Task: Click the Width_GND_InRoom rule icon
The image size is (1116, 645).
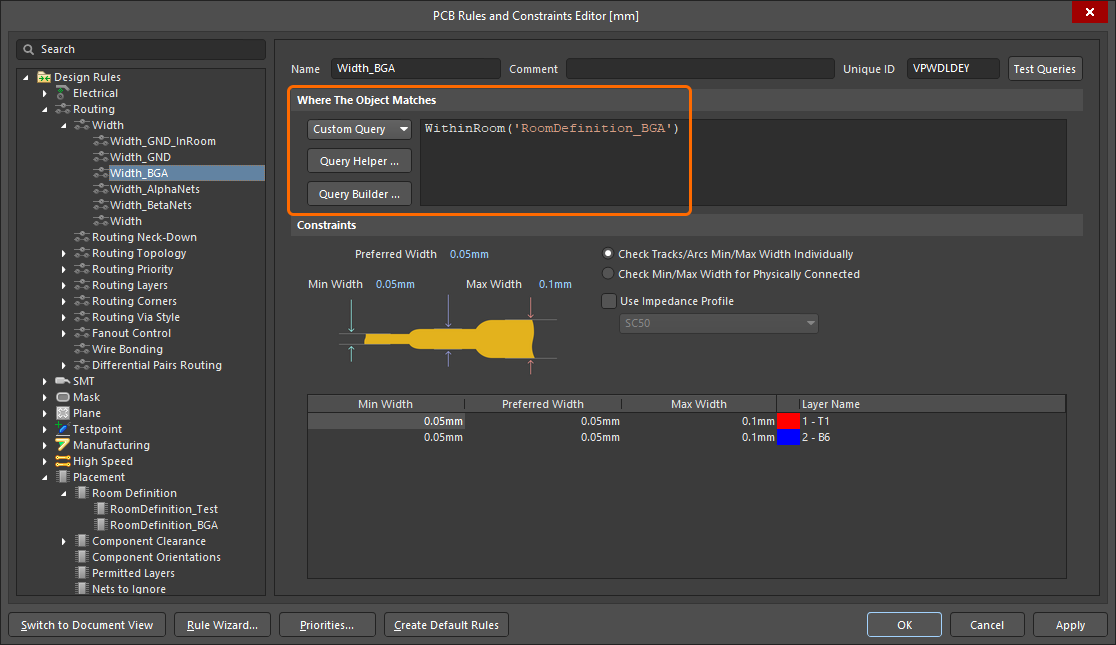Action: pos(100,141)
